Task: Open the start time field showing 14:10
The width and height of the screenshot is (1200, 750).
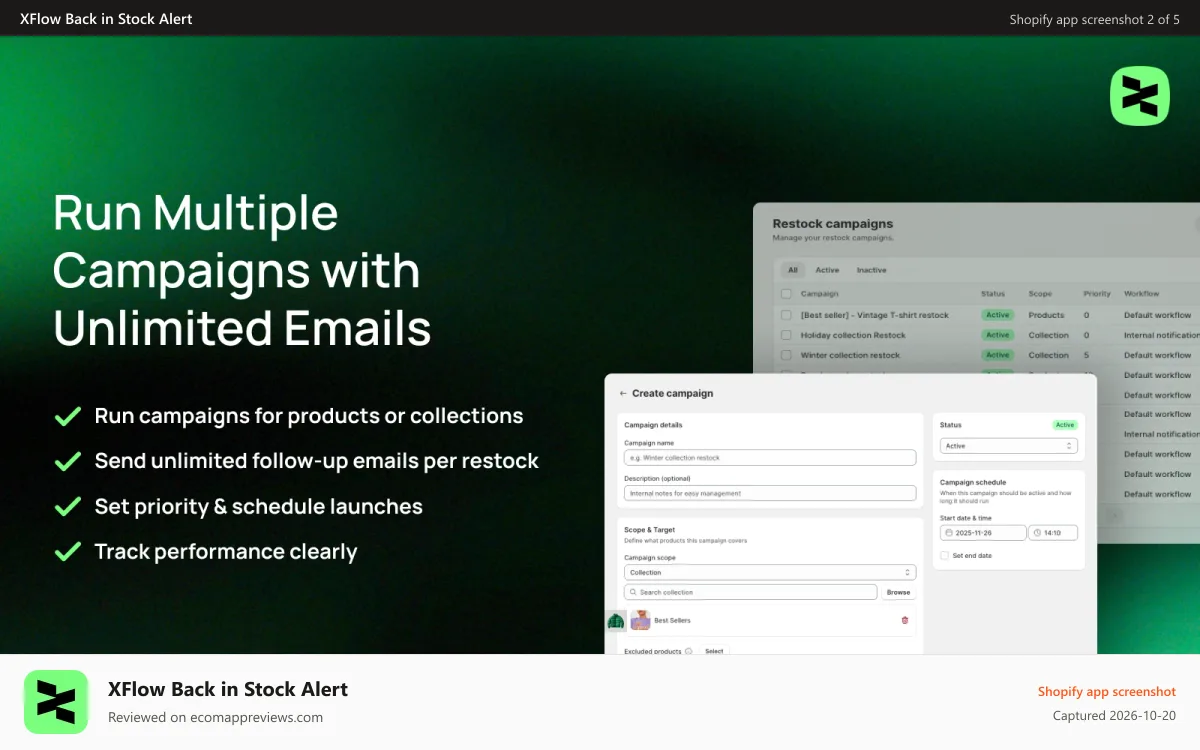Action: tap(1054, 533)
